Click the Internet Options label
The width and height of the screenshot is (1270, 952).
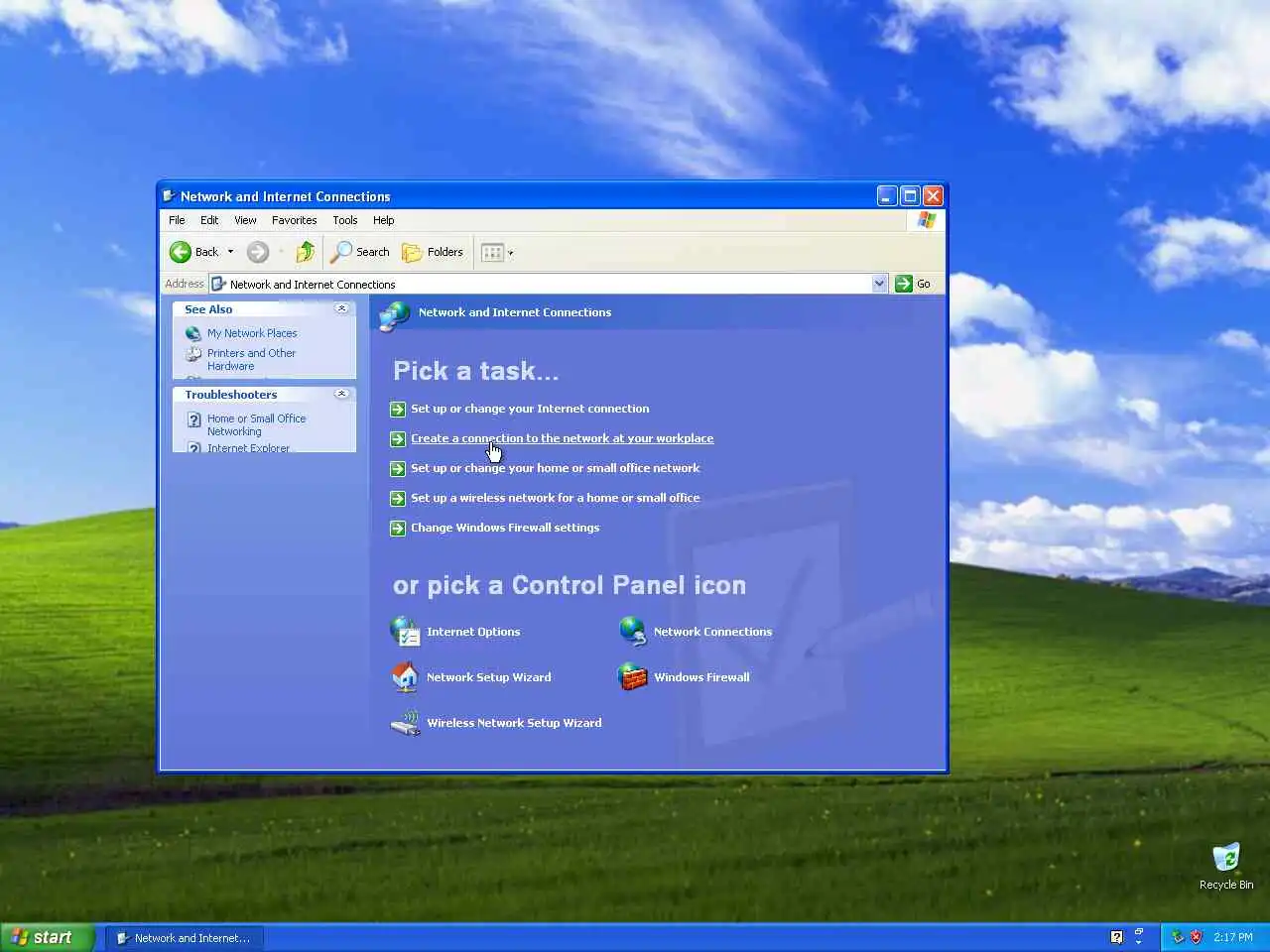(473, 632)
